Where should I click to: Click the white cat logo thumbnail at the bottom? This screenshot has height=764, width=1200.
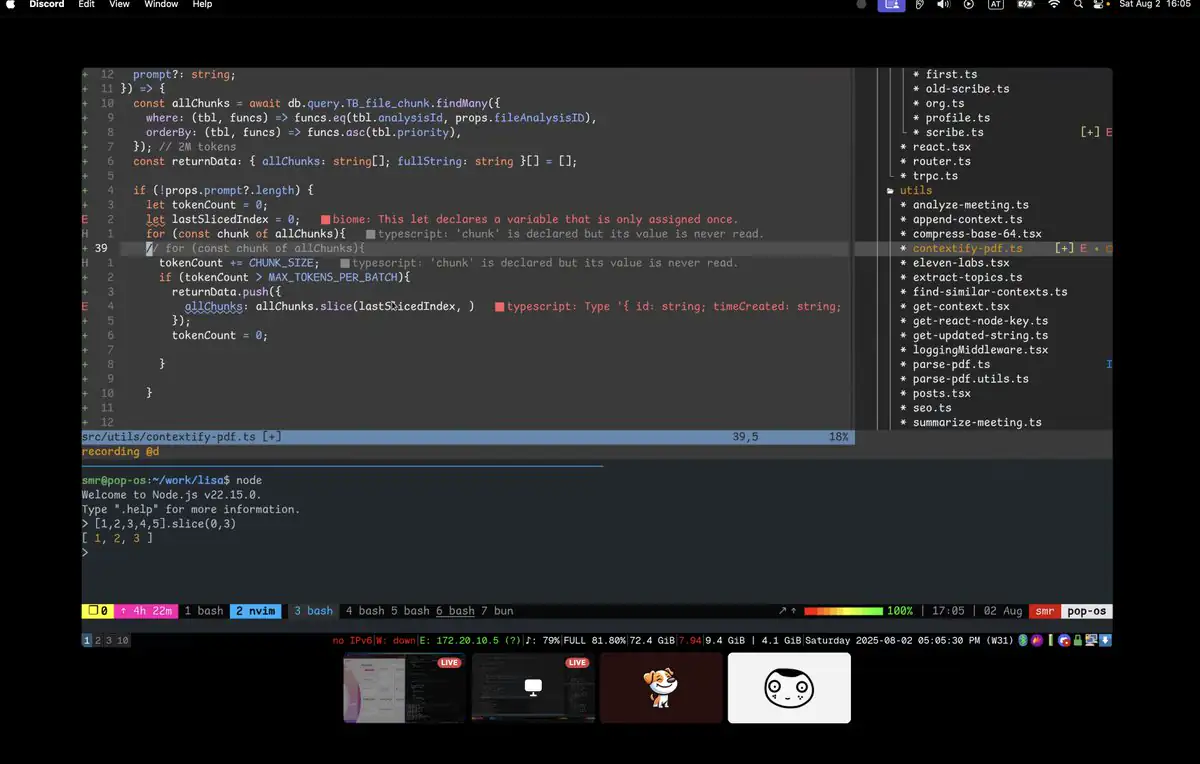tap(789, 688)
